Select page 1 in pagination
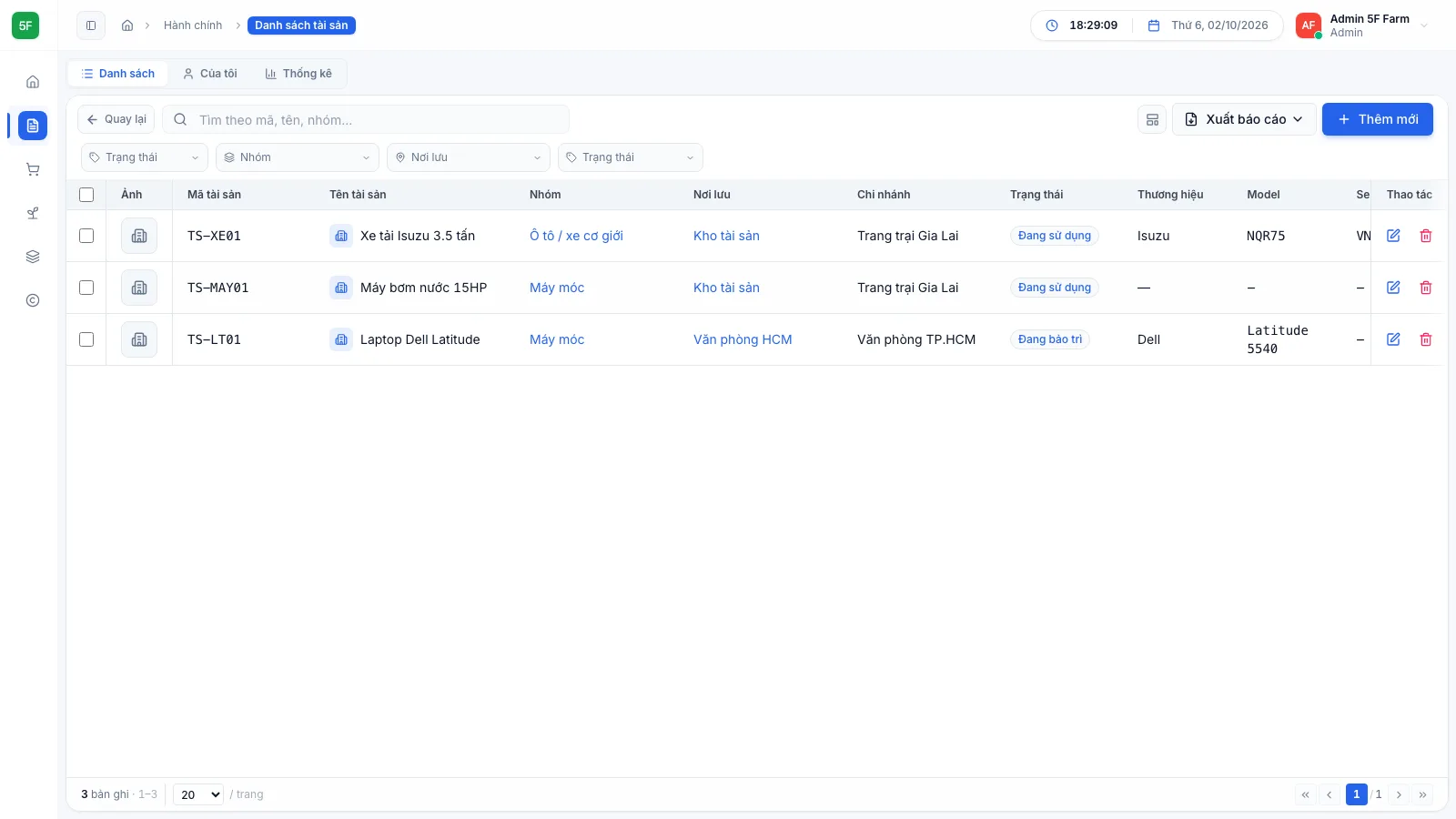The height and width of the screenshot is (819, 1456). click(1356, 794)
